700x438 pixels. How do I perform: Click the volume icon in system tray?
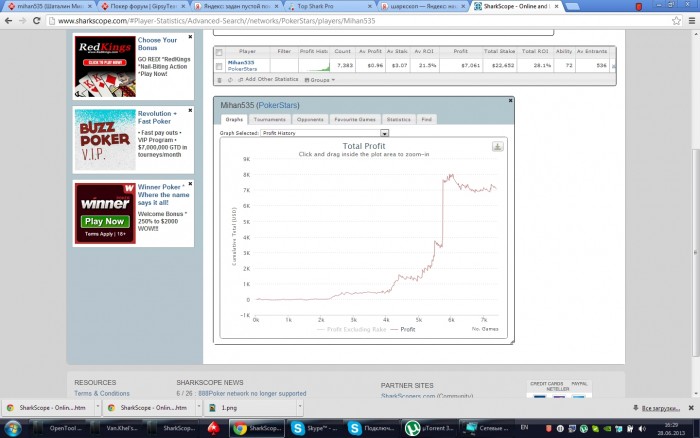tap(642, 429)
